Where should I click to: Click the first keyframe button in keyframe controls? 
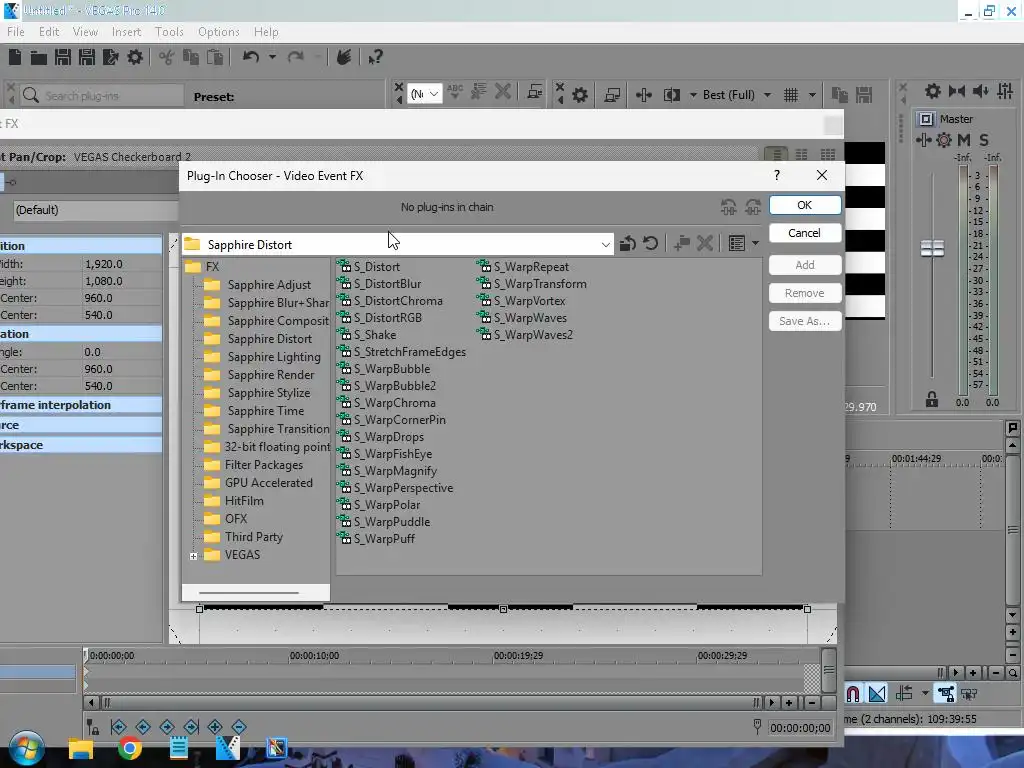coord(119,727)
